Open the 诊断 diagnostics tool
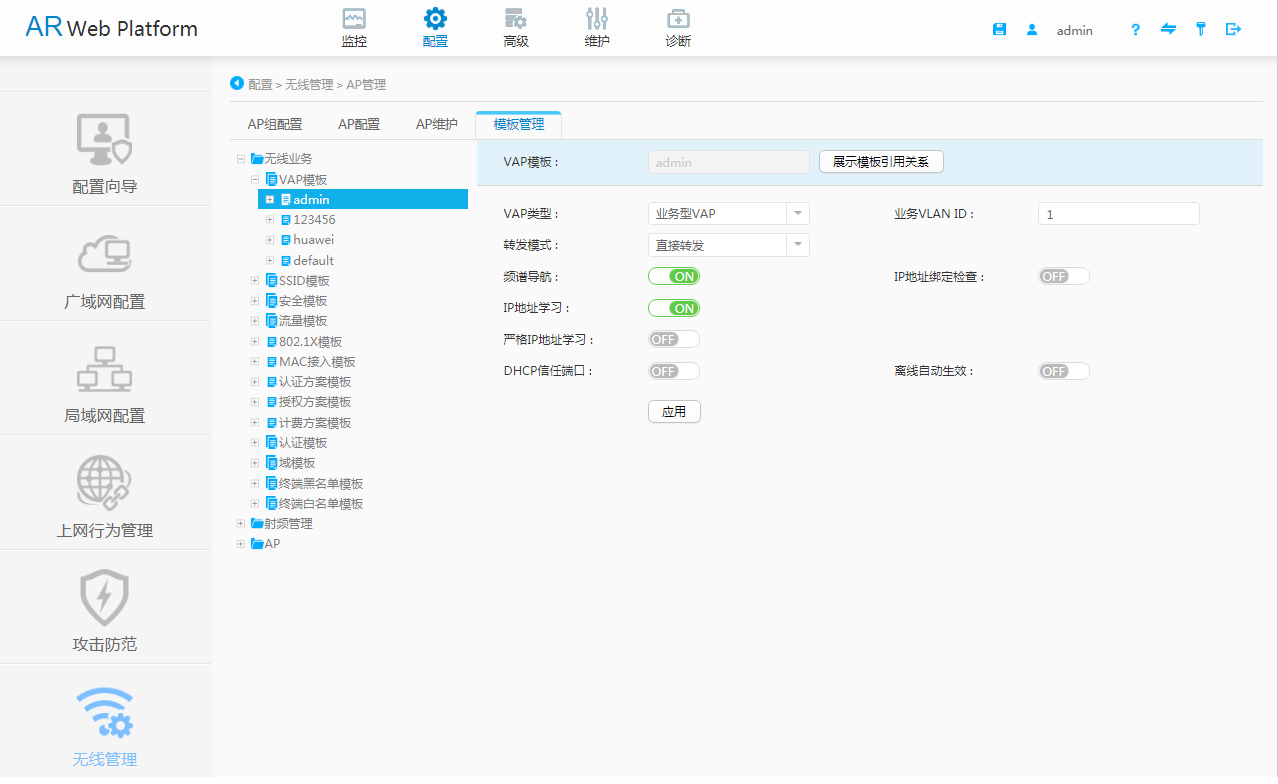Viewport: 1278px width, 784px height. point(677,27)
